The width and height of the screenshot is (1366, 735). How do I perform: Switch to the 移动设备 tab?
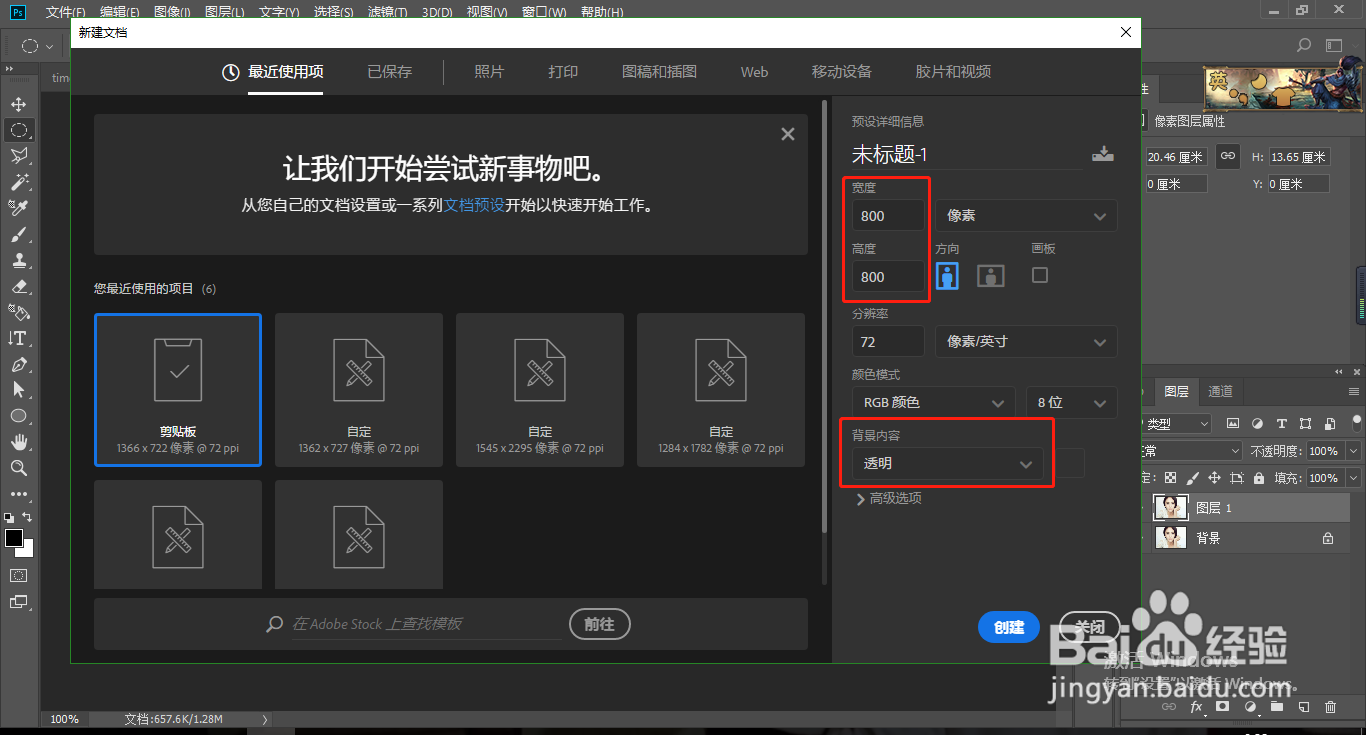pos(842,72)
